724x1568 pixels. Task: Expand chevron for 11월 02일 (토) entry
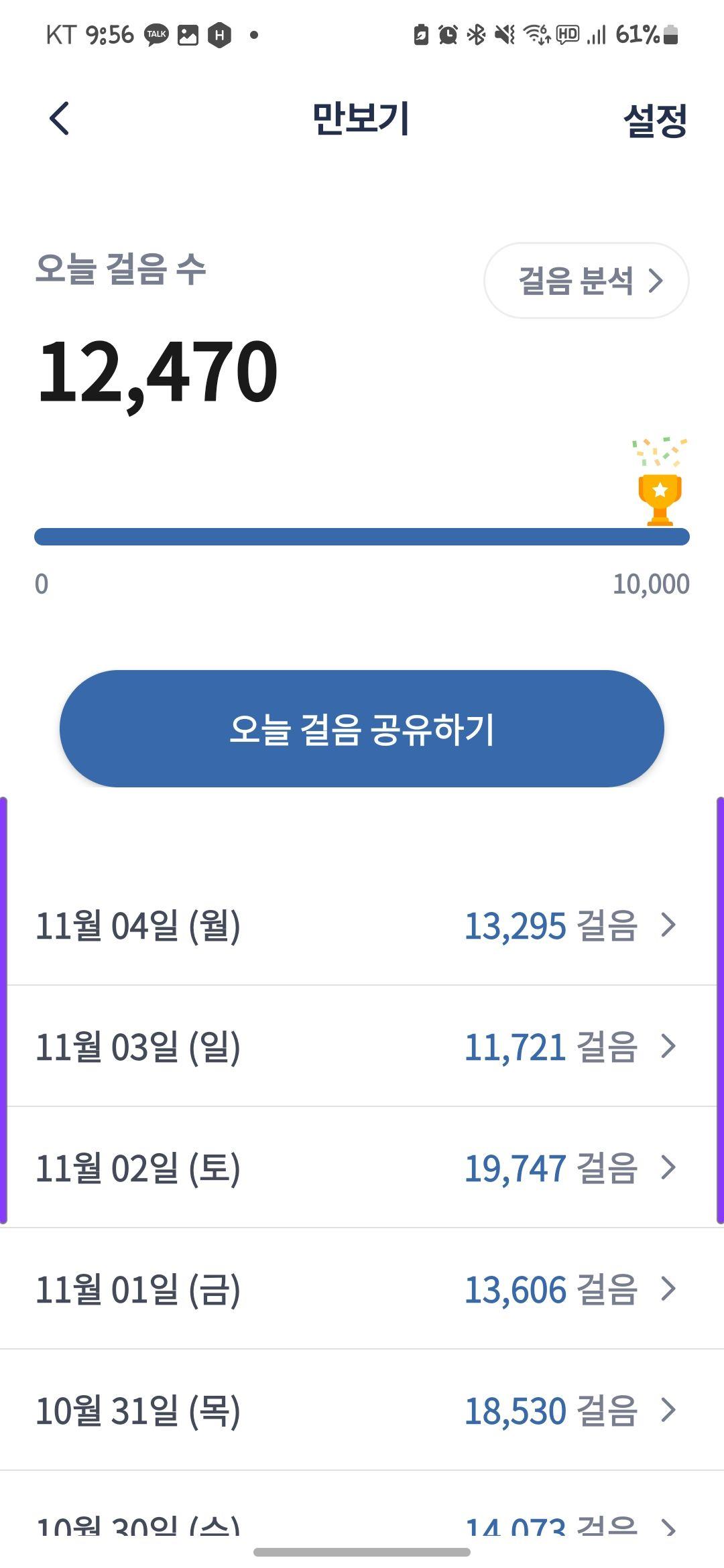point(668,1167)
